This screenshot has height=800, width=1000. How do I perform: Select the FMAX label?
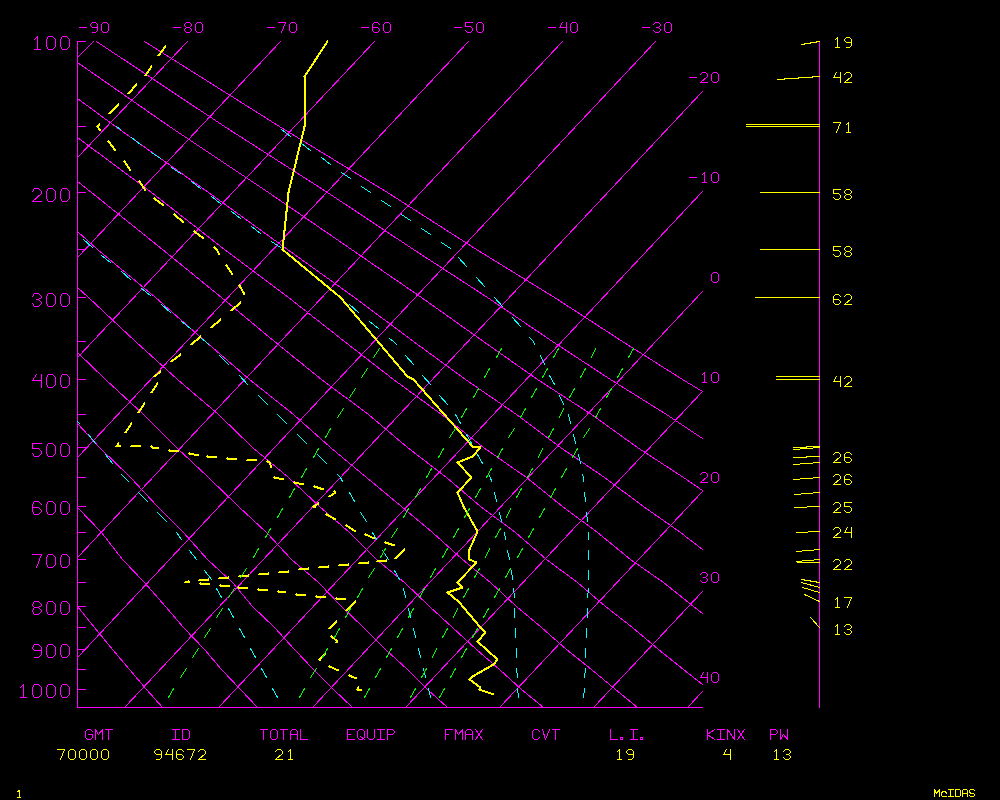pos(463,735)
